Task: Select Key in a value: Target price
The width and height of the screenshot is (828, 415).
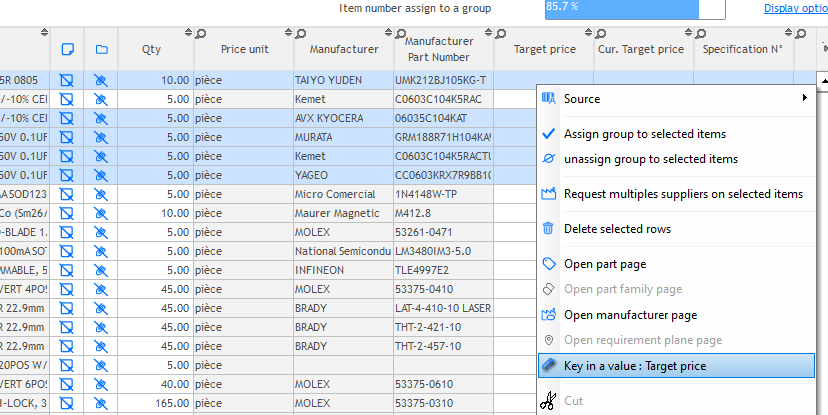Action: [x=634, y=366]
